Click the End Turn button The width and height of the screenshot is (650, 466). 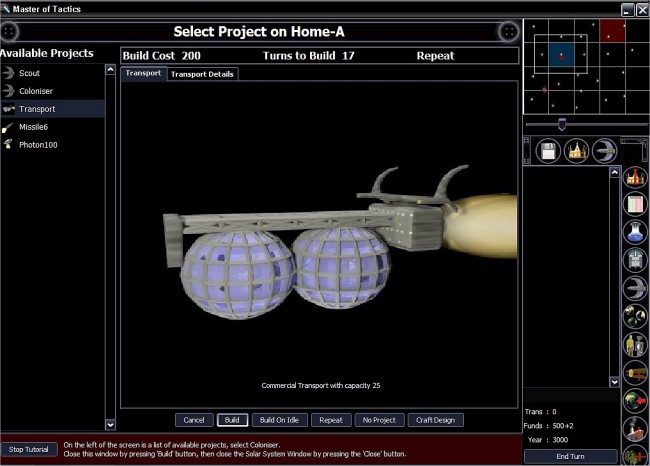coord(570,456)
